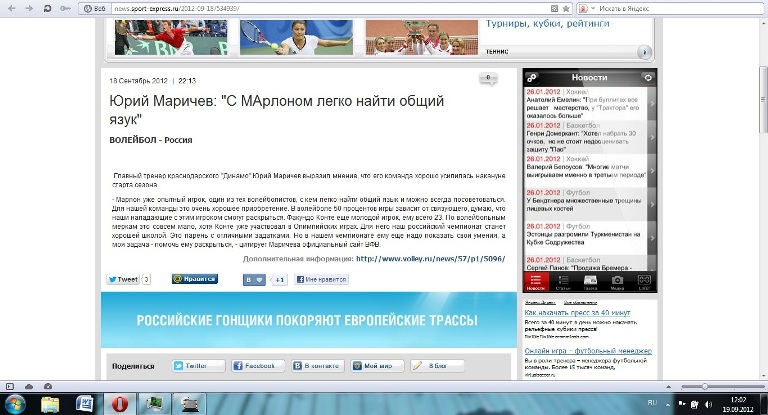Switch to the Медиа tab with the camera icon
768x415 pixels.
tap(617, 282)
